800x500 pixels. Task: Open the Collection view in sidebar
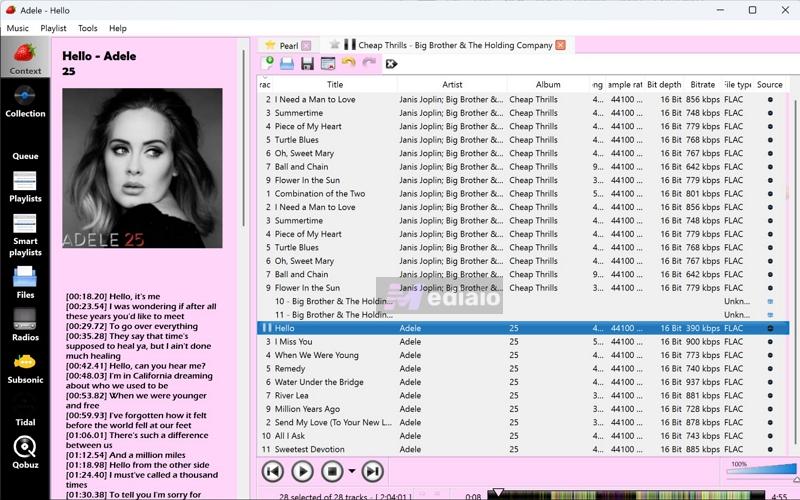coord(25,102)
